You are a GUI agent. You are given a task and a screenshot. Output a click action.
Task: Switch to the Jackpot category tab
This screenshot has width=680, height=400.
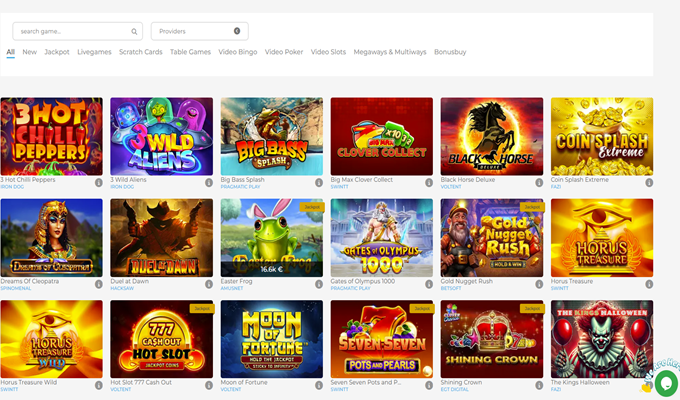point(57,52)
